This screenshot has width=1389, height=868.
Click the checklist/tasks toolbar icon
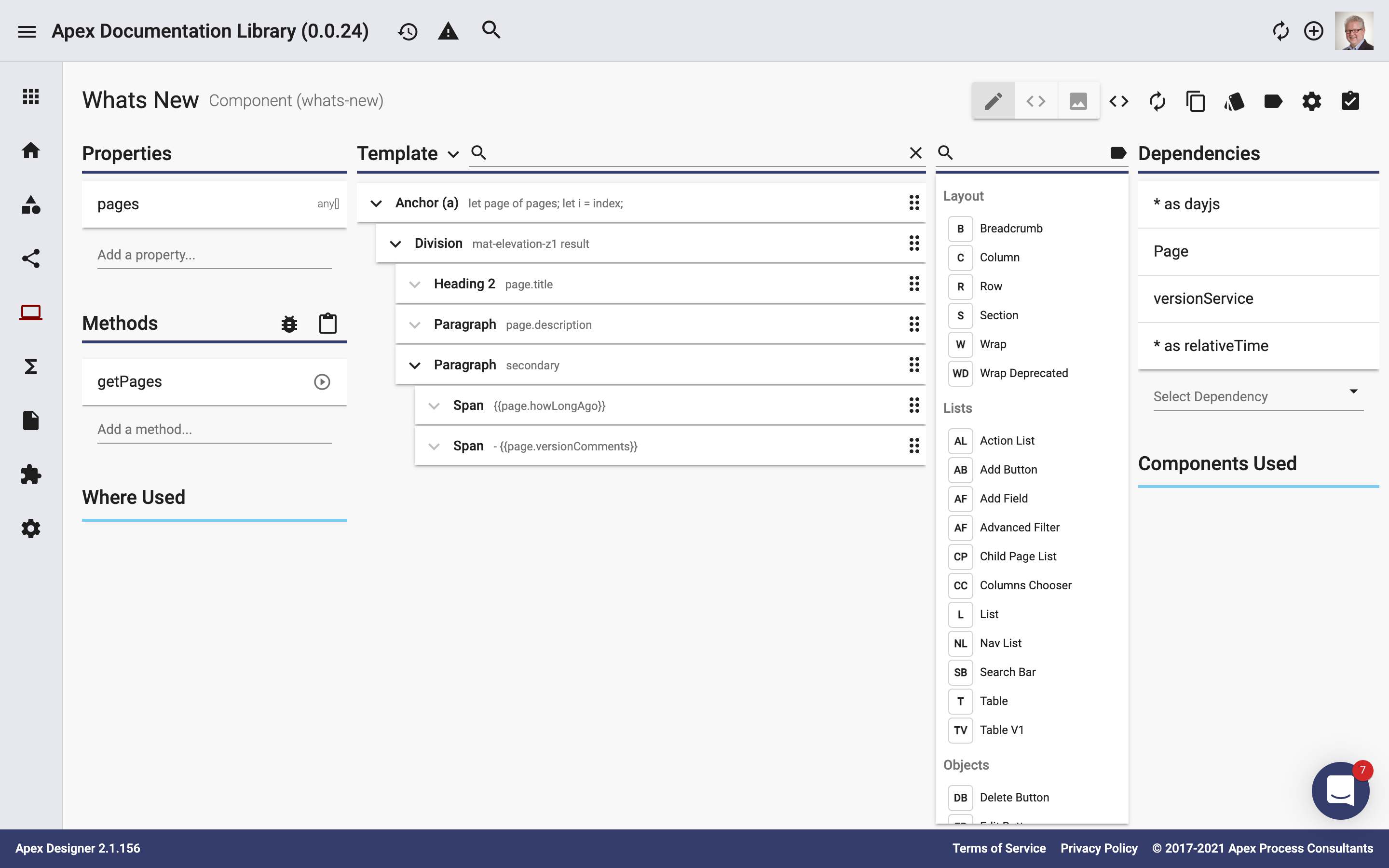tap(1351, 100)
